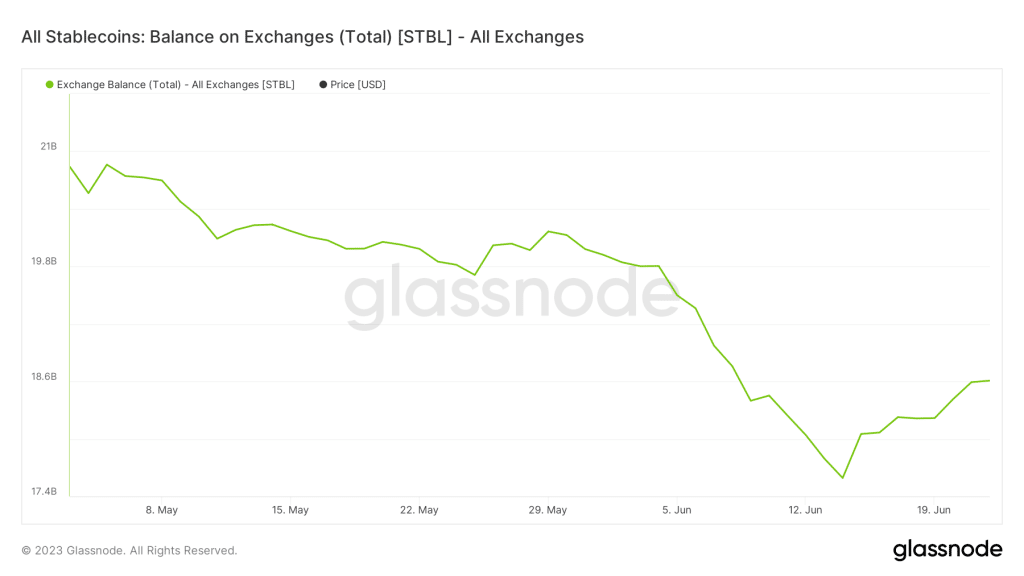The width and height of the screenshot is (1024, 576).
Task: Click the glassnode watermark in chart center
Action: (x=512, y=296)
